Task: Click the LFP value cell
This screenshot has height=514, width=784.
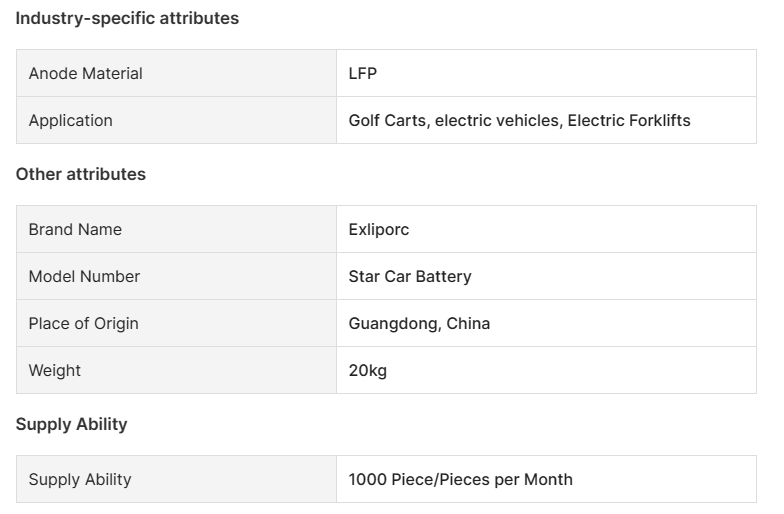Action: tap(363, 73)
